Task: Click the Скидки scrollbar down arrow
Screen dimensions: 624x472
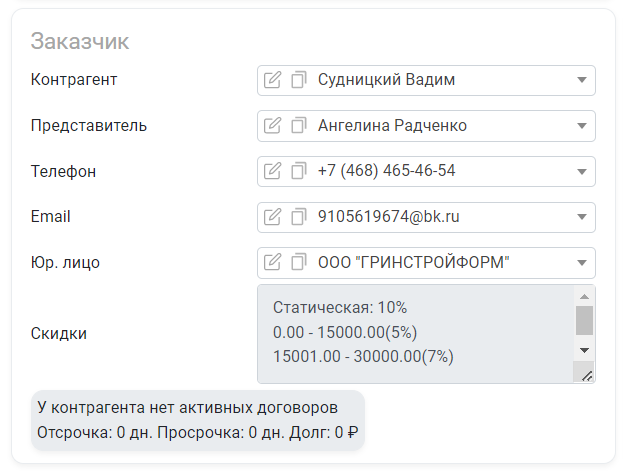Action: 584,350
